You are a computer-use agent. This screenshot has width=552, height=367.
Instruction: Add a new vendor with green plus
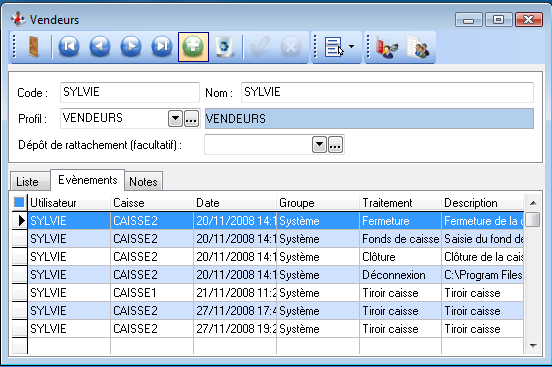coord(193,47)
